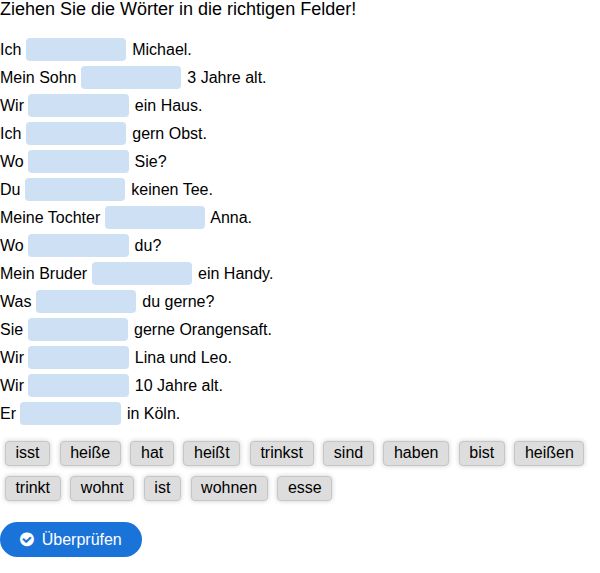This screenshot has width=600, height=573.
Task: Select the 'heiße' word chip
Action: click(90, 453)
